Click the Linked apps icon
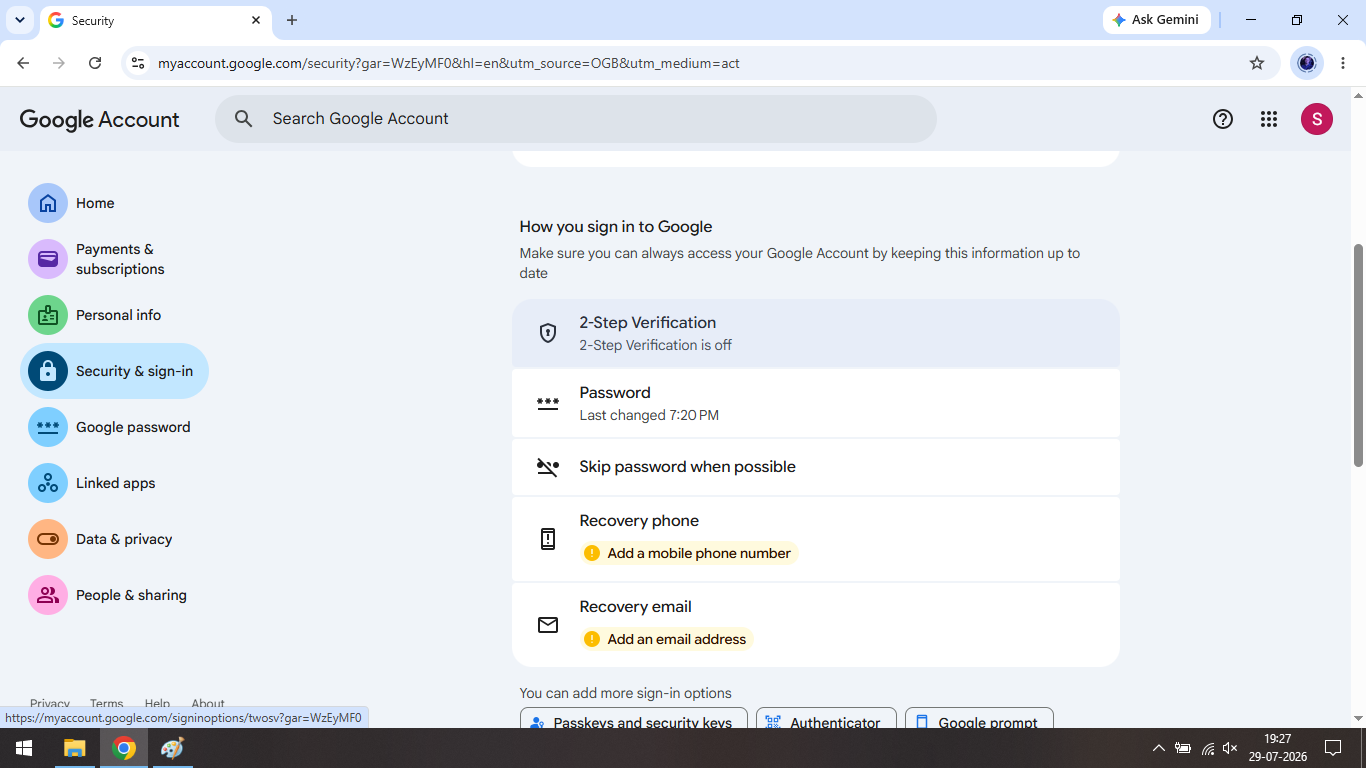 point(48,483)
